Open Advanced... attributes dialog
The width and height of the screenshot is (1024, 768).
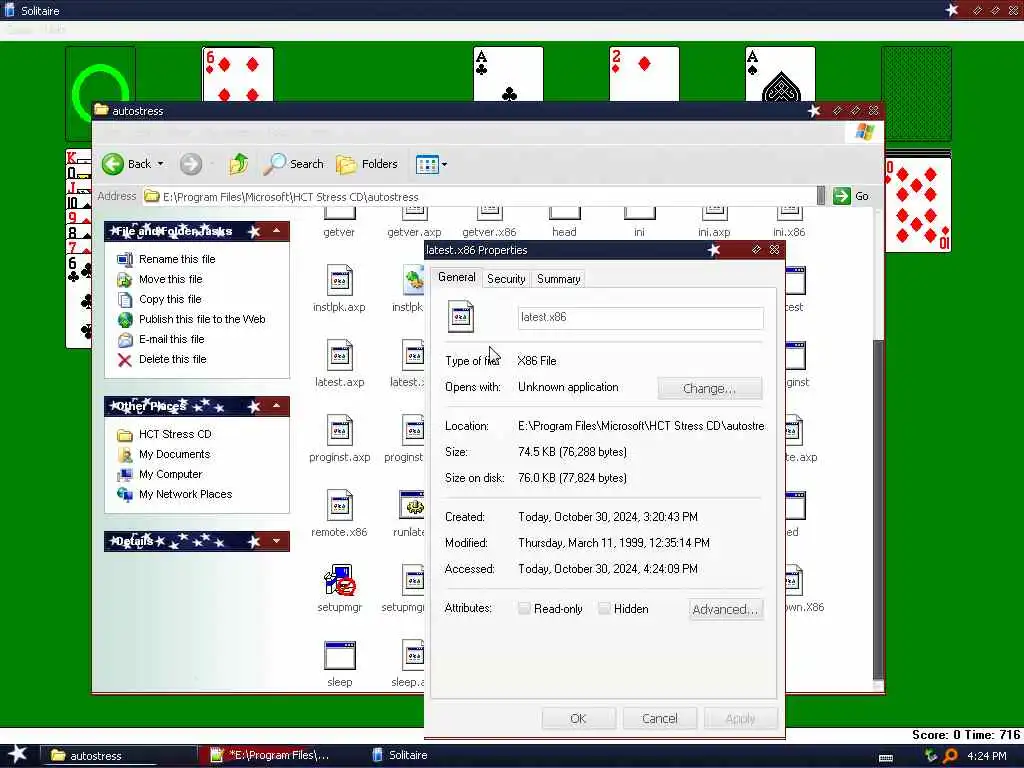[726, 609]
